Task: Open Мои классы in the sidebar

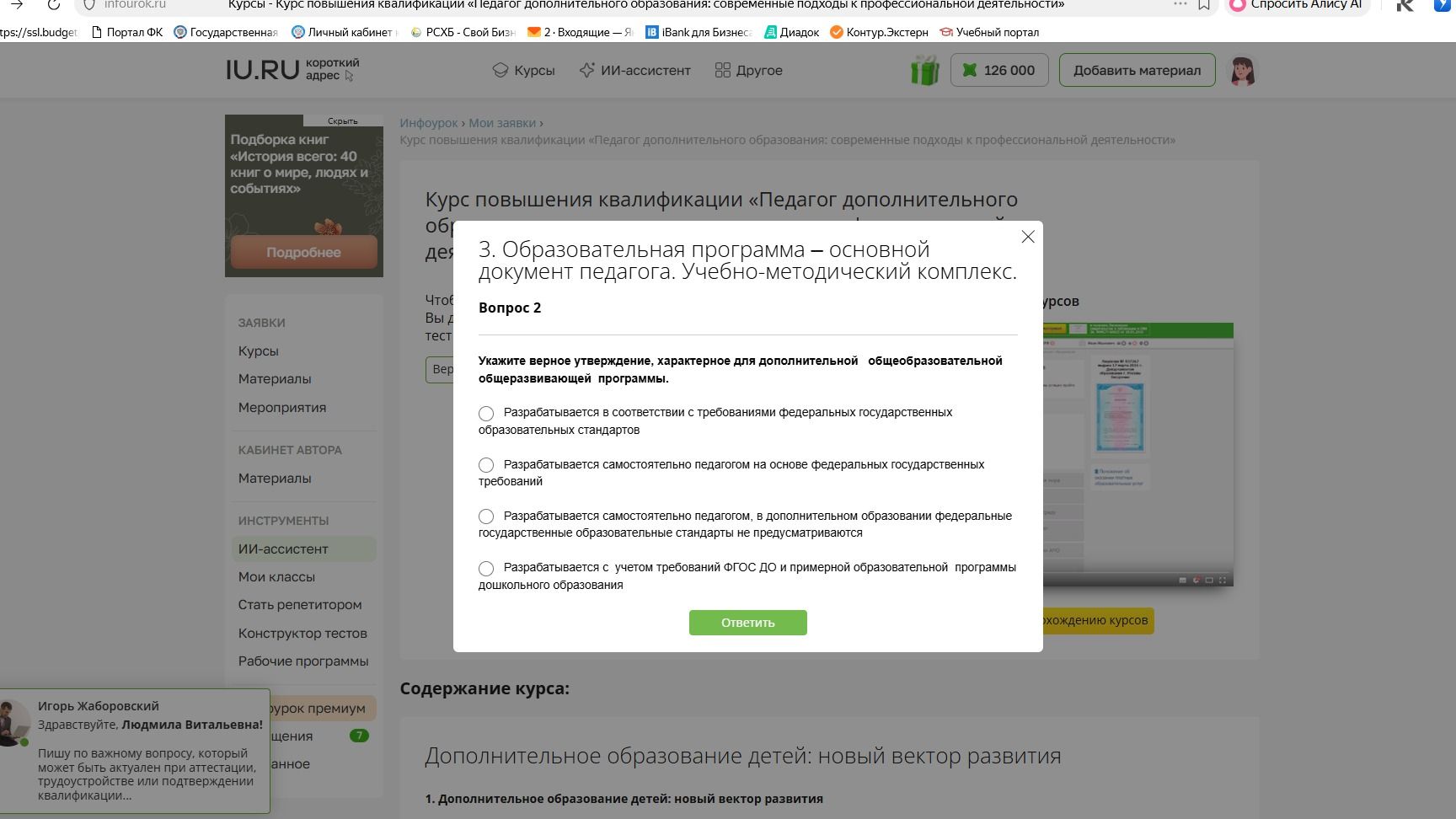Action: click(x=276, y=577)
